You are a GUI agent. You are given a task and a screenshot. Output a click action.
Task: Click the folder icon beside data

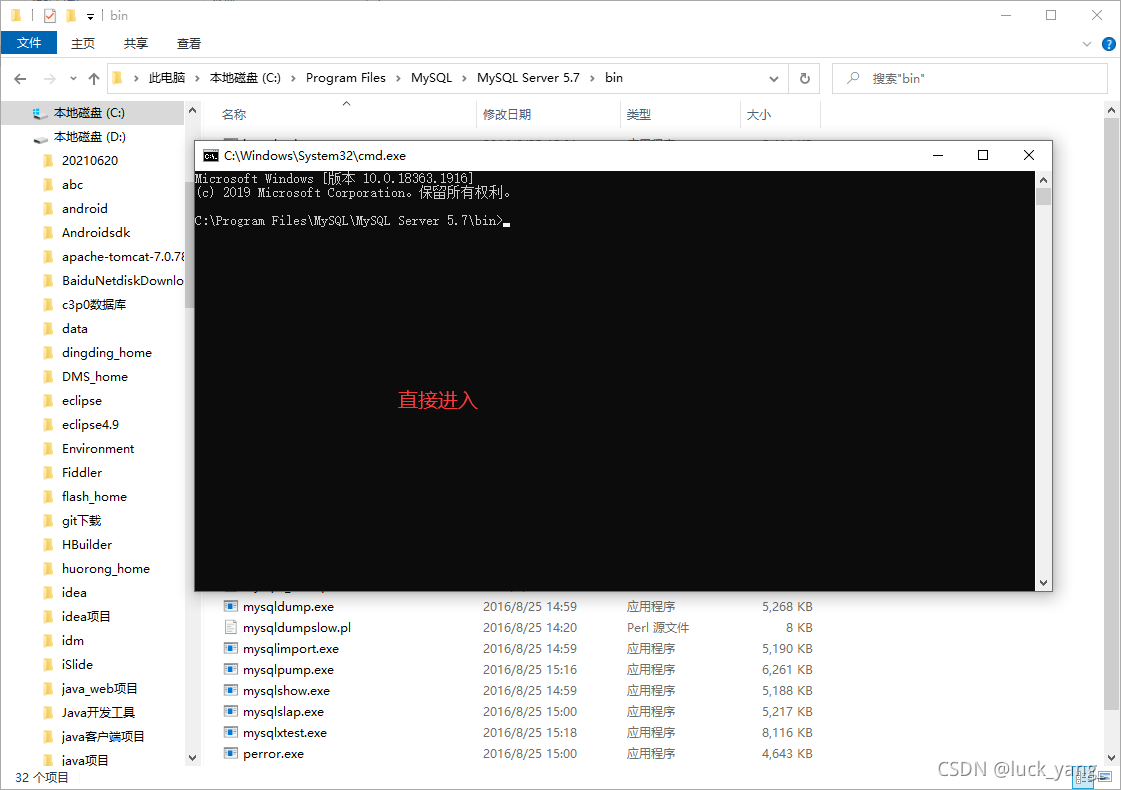pos(48,329)
